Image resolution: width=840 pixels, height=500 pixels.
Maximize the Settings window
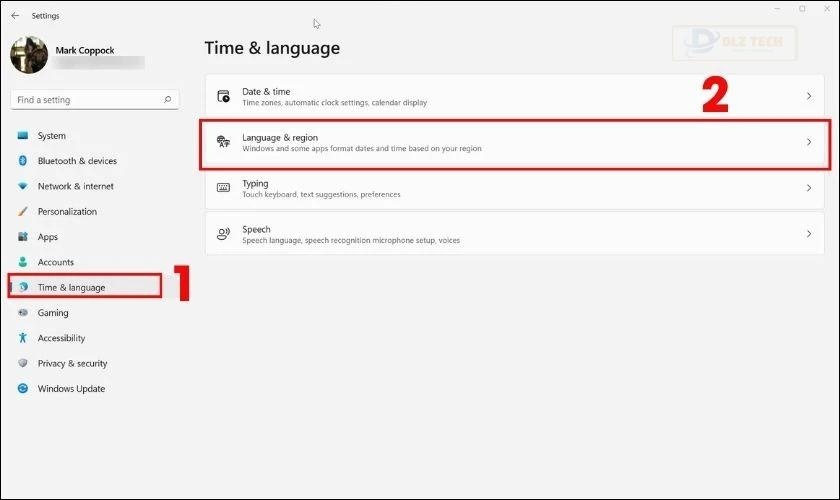tap(802, 9)
